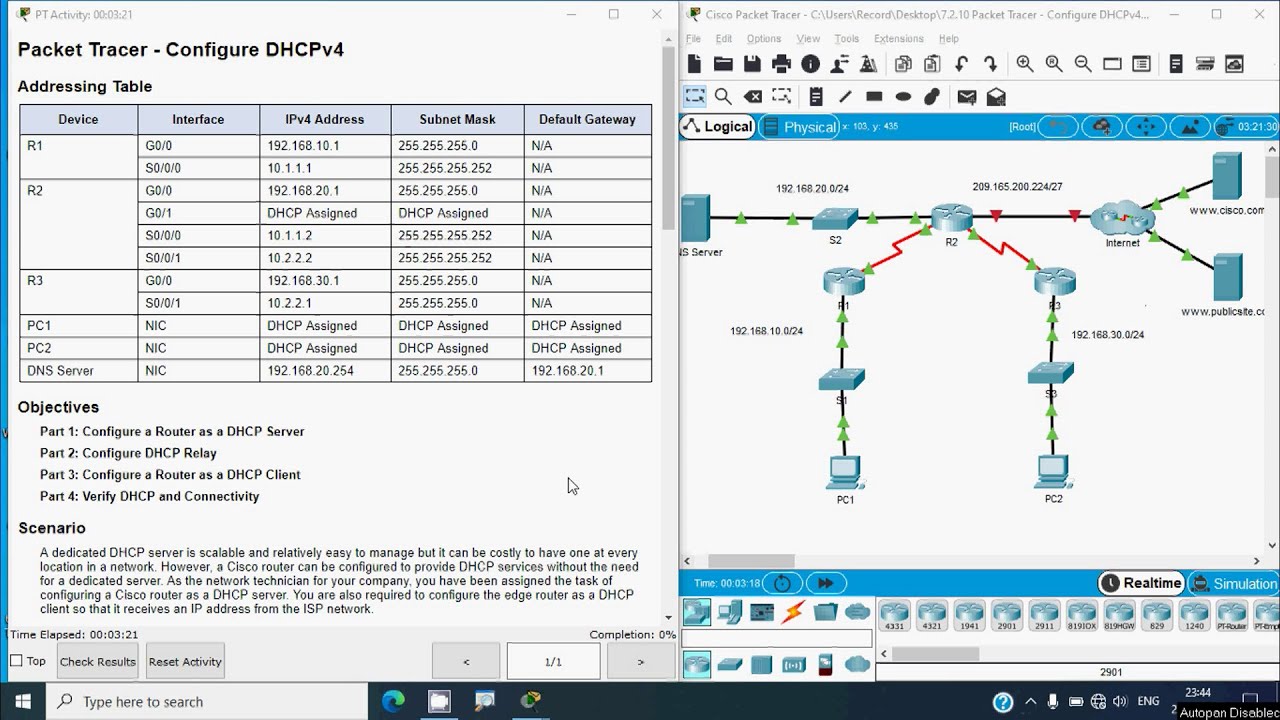
Task: Click the Redo arrow icon
Action: click(990, 64)
